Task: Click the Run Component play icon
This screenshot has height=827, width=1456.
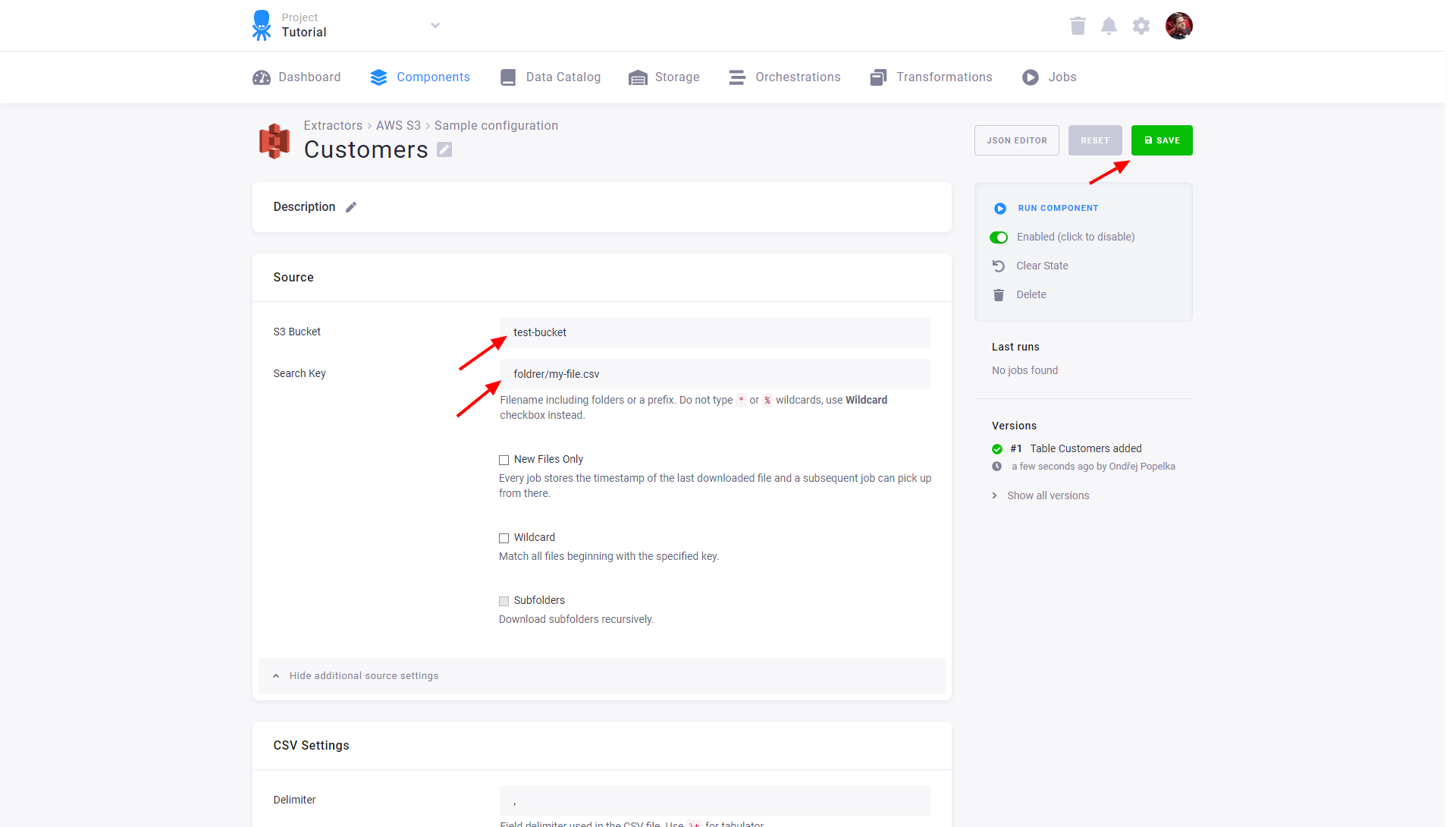Action: (x=999, y=208)
